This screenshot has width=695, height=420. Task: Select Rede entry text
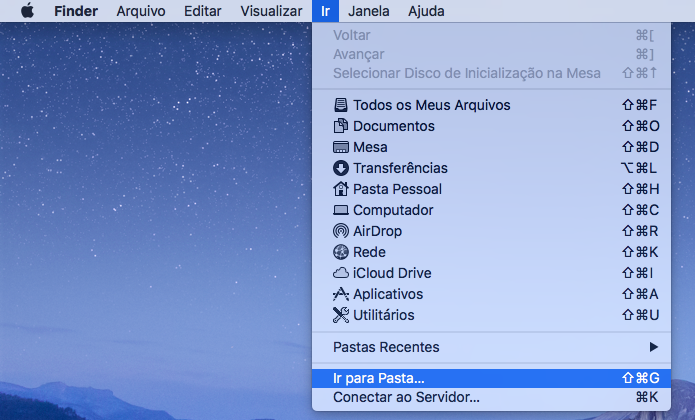point(369,252)
